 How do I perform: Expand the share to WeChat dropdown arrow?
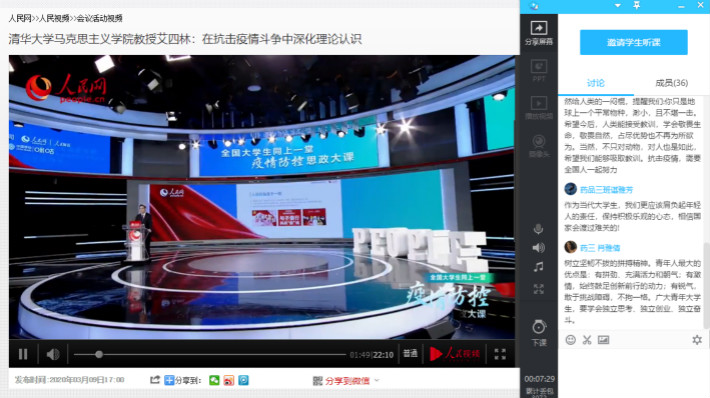(x=377, y=380)
